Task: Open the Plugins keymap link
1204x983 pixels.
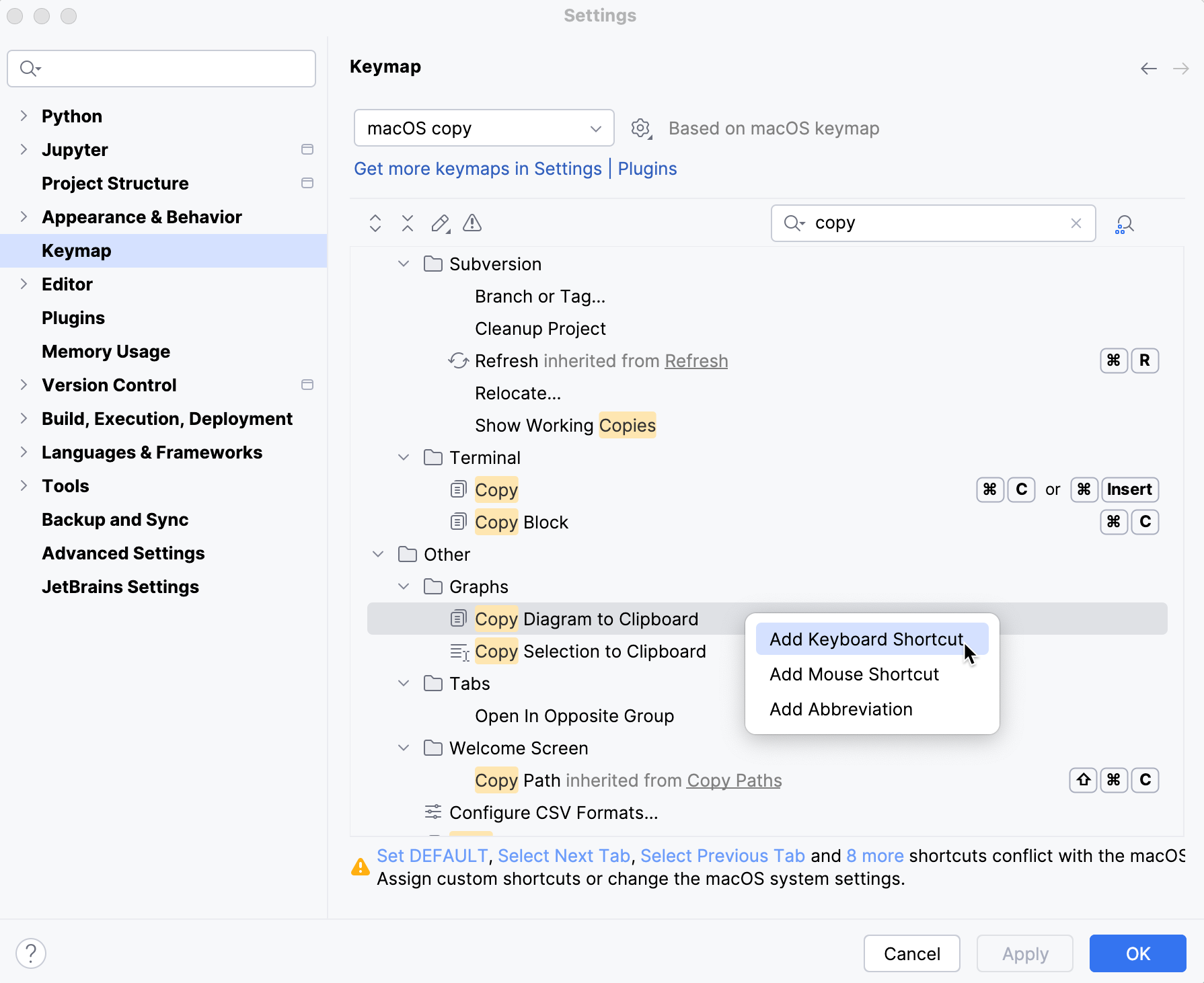Action: point(646,169)
